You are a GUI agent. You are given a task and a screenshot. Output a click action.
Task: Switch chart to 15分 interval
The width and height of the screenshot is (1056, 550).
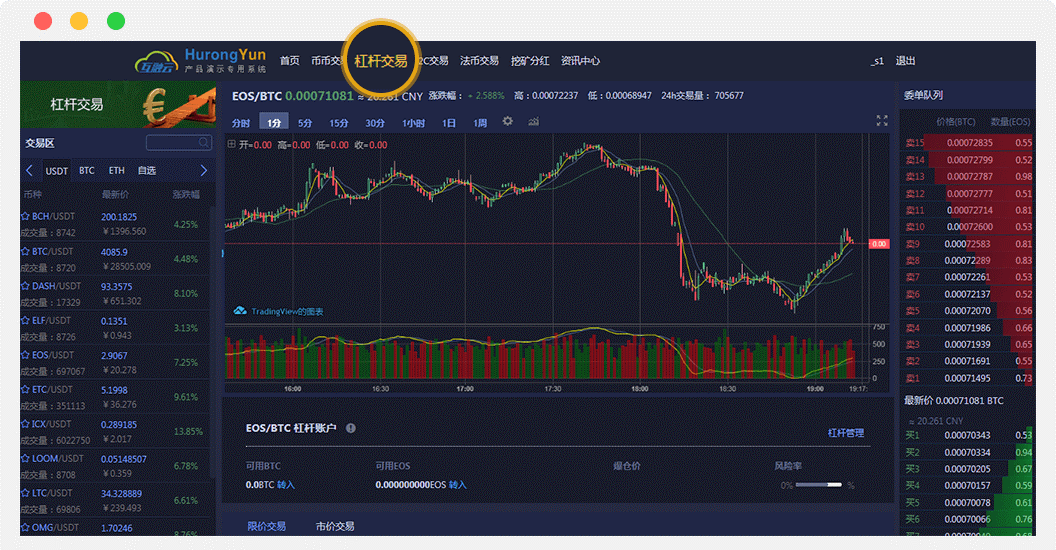tap(339, 123)
